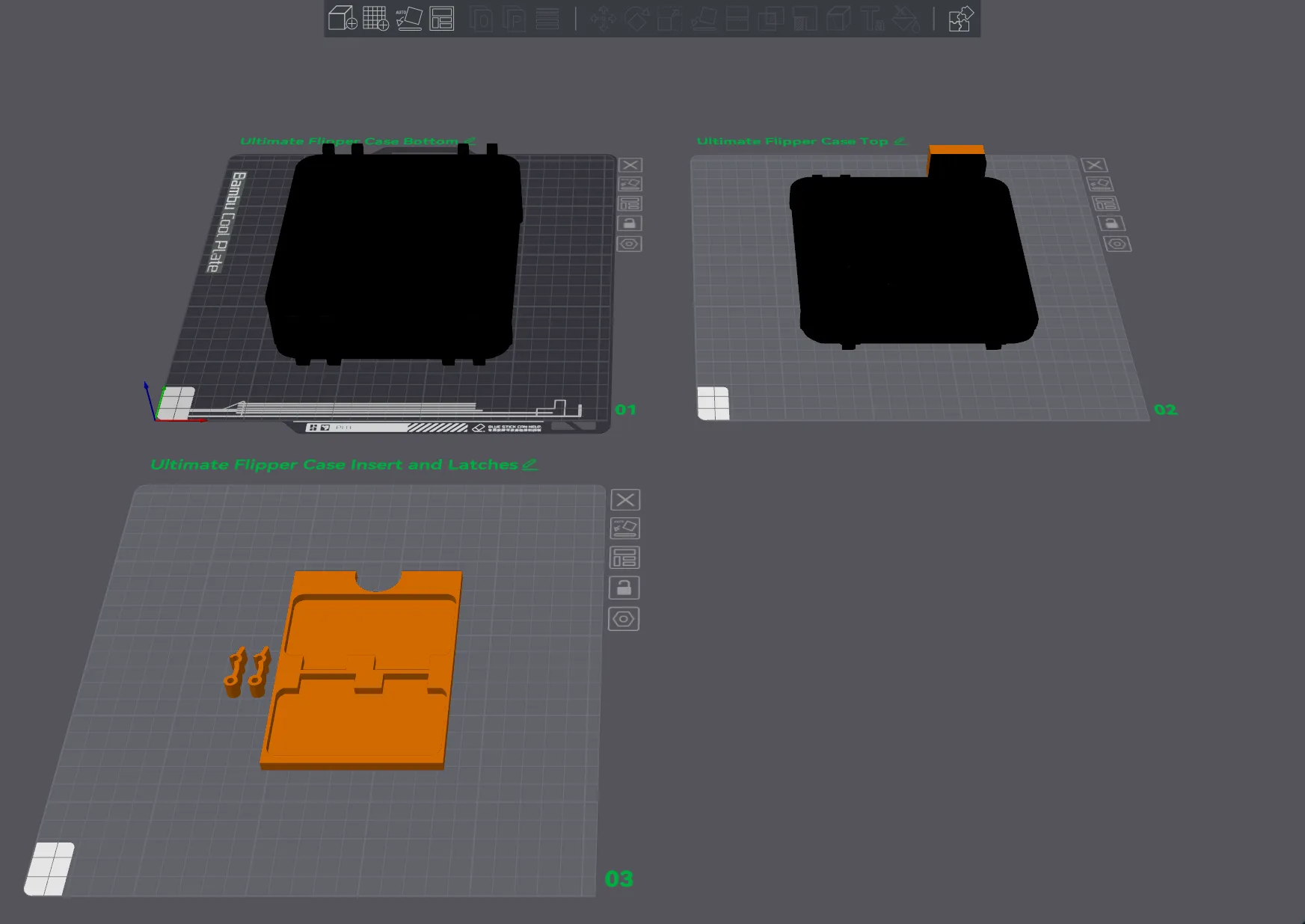Click Arrange all objects in top toolbar
This screenshot has height=924, width=1305.
pos(442,18)
